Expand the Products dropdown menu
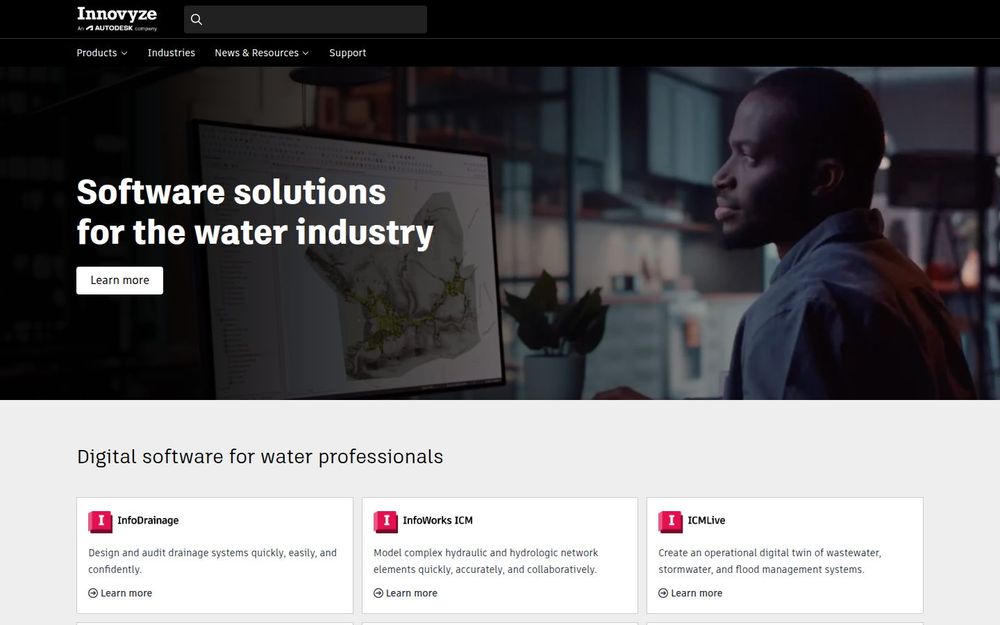The image size is (1000, 625). [x=102, y=53]
